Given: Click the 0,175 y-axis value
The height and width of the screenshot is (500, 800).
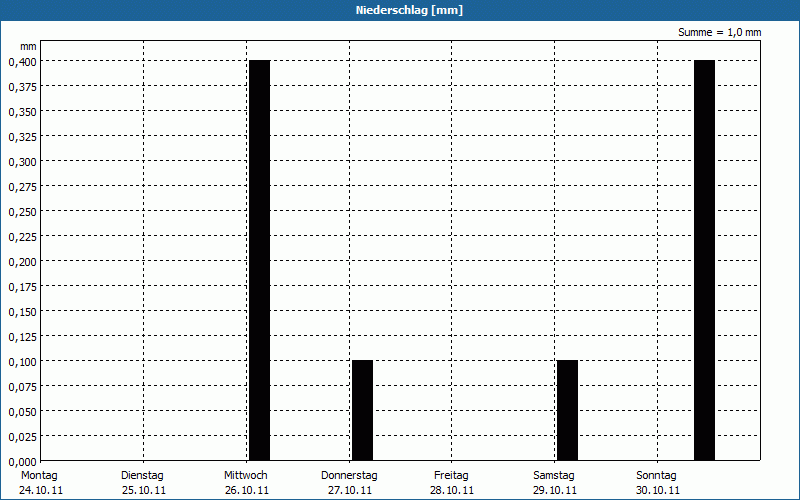Looking at the screenshot, I should pyautogui.click(x=22, y=287).
